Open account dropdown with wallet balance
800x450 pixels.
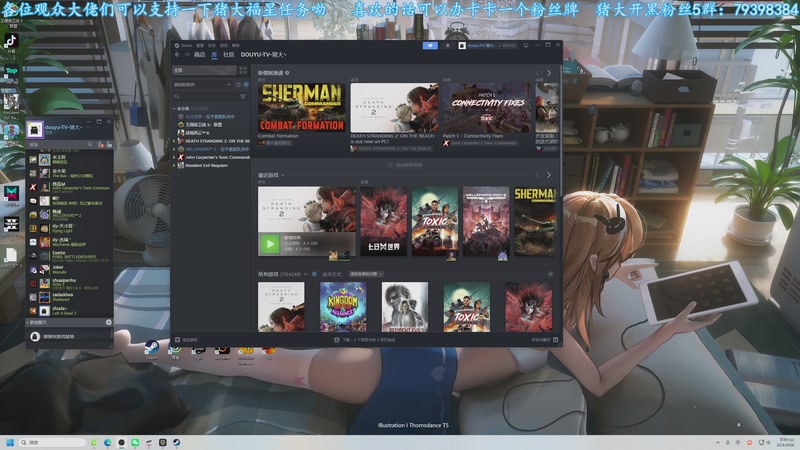point(488,45)
